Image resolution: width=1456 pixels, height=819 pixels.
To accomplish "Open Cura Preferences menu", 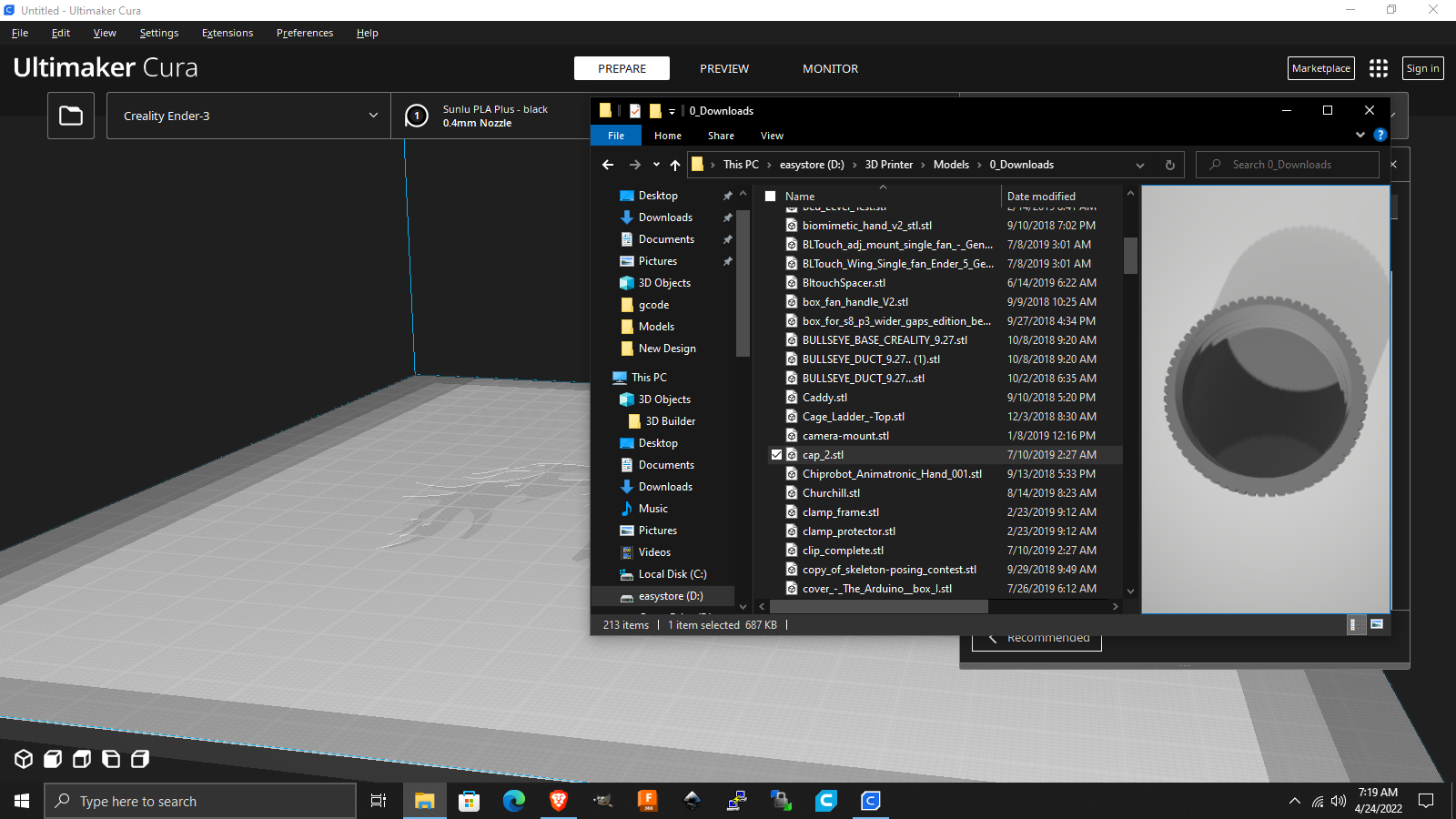I will click(305, 33).
